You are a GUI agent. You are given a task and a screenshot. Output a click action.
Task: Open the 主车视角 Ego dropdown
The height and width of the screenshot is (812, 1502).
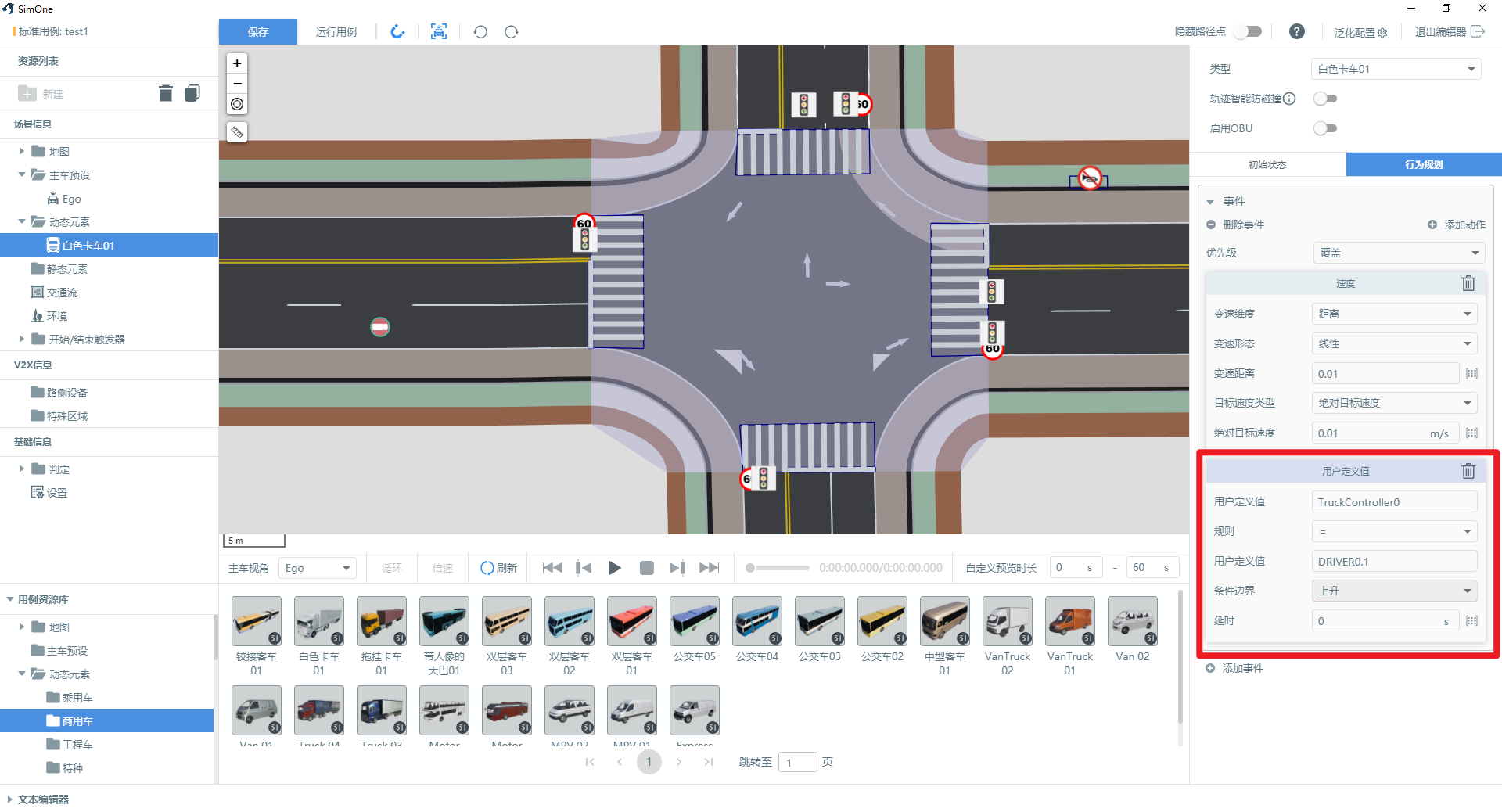(318, 568)
